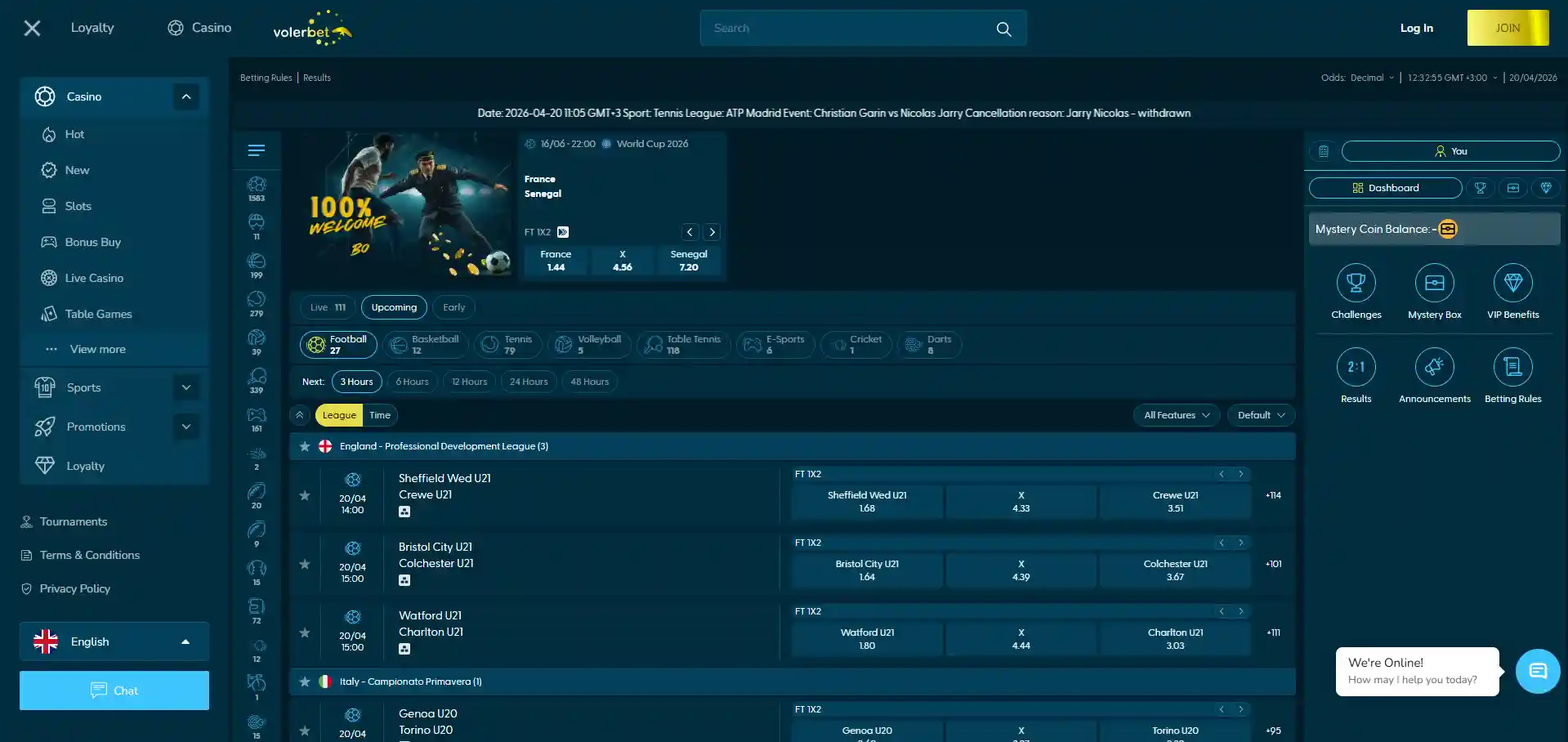This screenshot has width=1568, height=742.
Task: Click the Challenges trophy icon
Action: tap(1356, 284)
